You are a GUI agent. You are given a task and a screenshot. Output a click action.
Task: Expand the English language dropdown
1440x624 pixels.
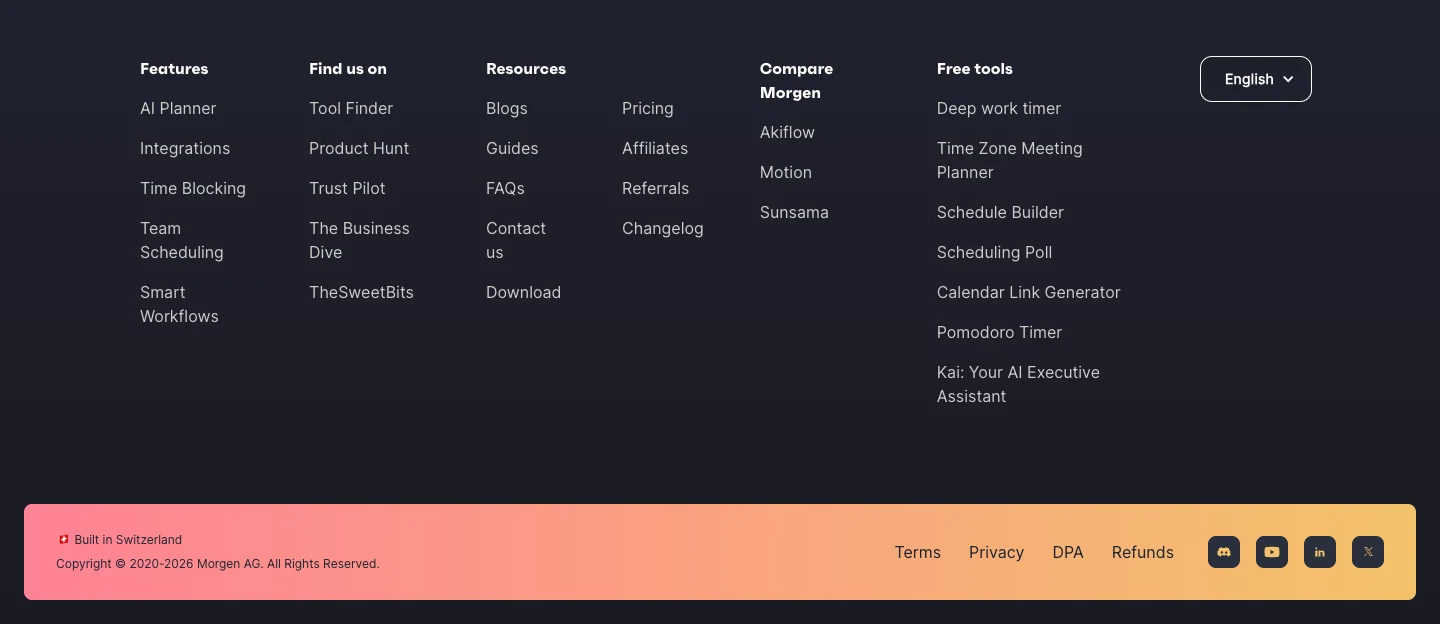(x=1256, y=79)
